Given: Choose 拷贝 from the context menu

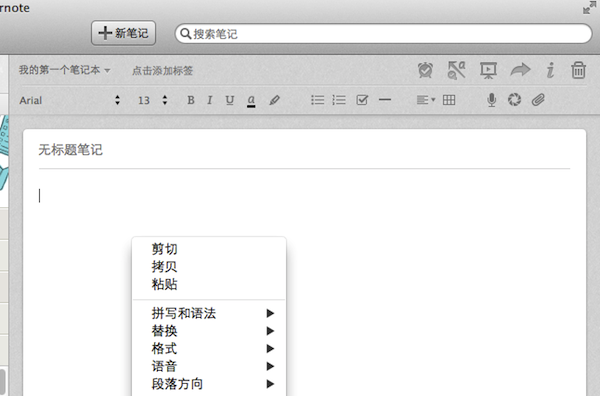Looking at the screenshot, I should pyautogui.click(x=209, y=267).
